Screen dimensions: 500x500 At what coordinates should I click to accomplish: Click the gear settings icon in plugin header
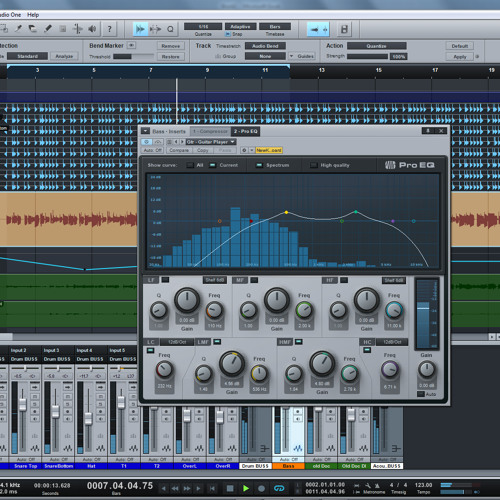pyautogui.click(x=244, y=150)
